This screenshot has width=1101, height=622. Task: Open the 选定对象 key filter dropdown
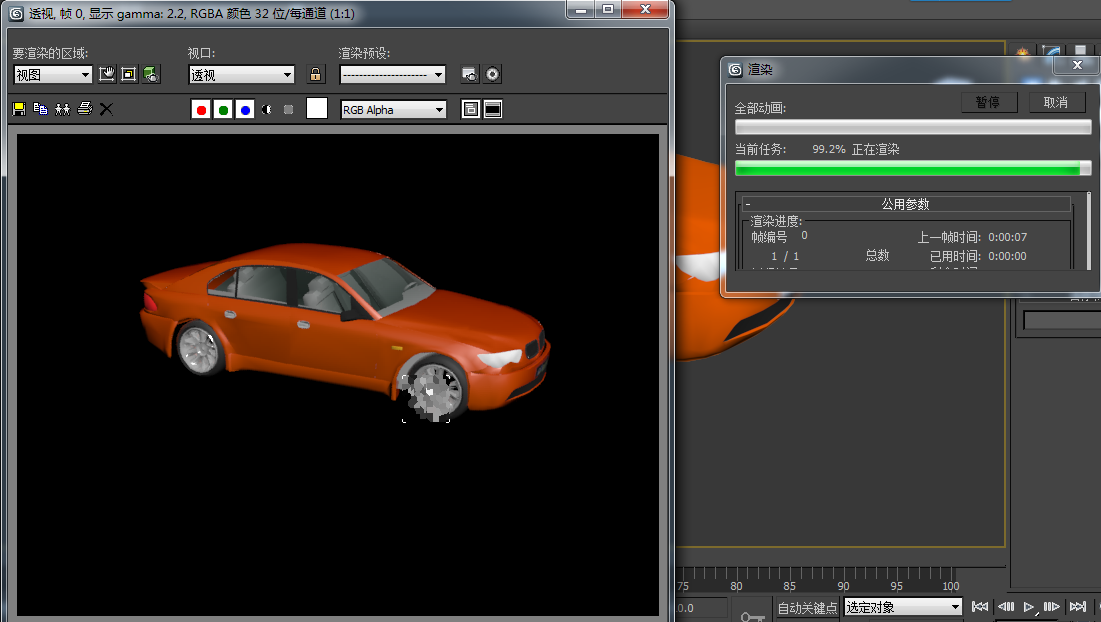[903, 607]
